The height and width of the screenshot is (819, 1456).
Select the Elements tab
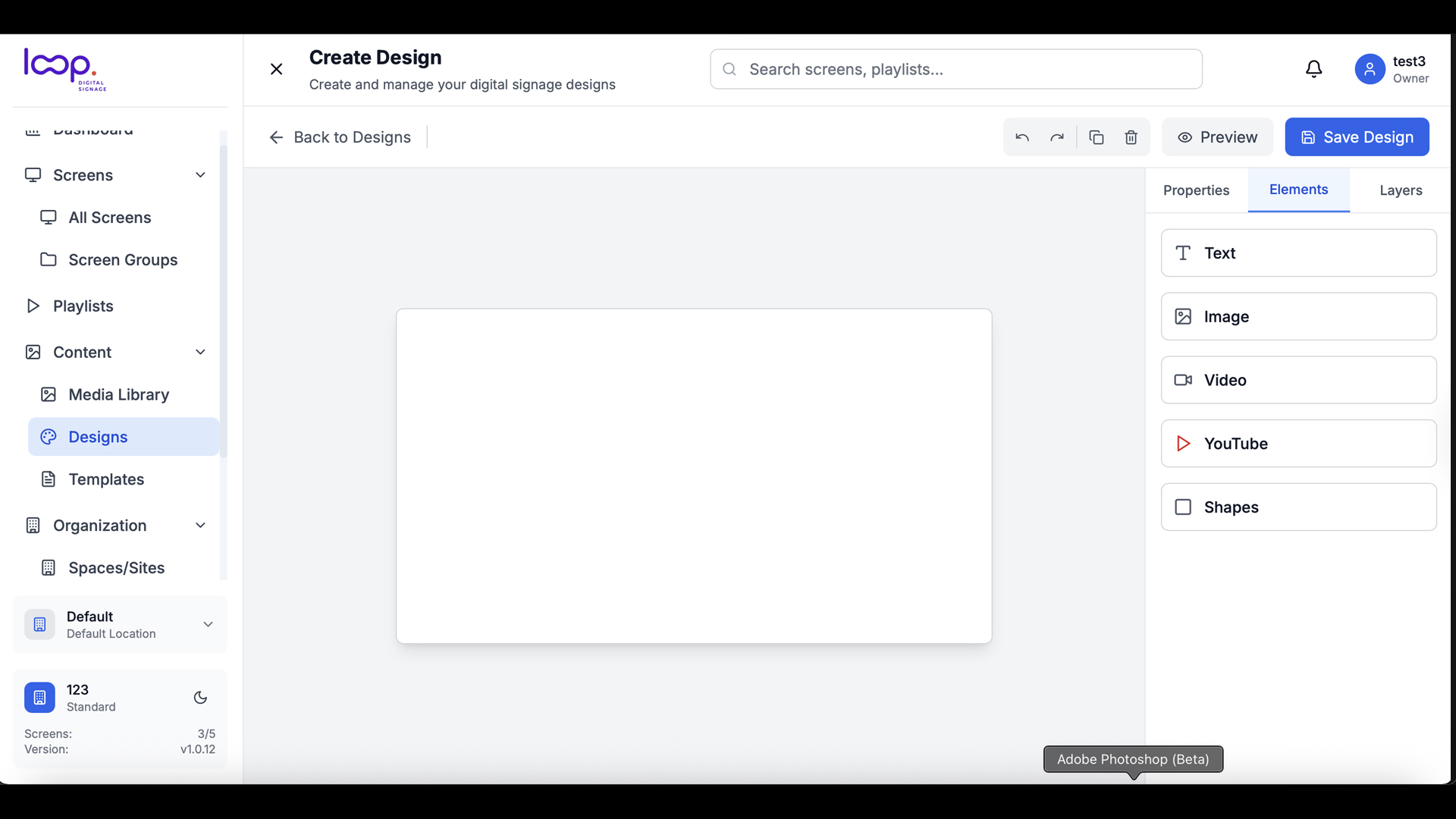(1298, 190)
